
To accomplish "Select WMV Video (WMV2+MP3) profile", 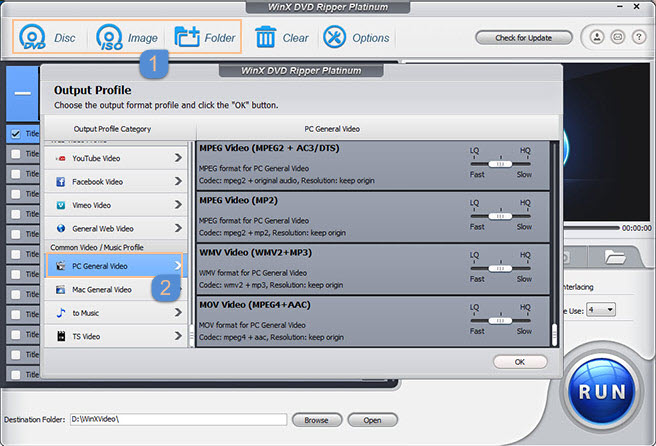I will click(x=373, y=270).
